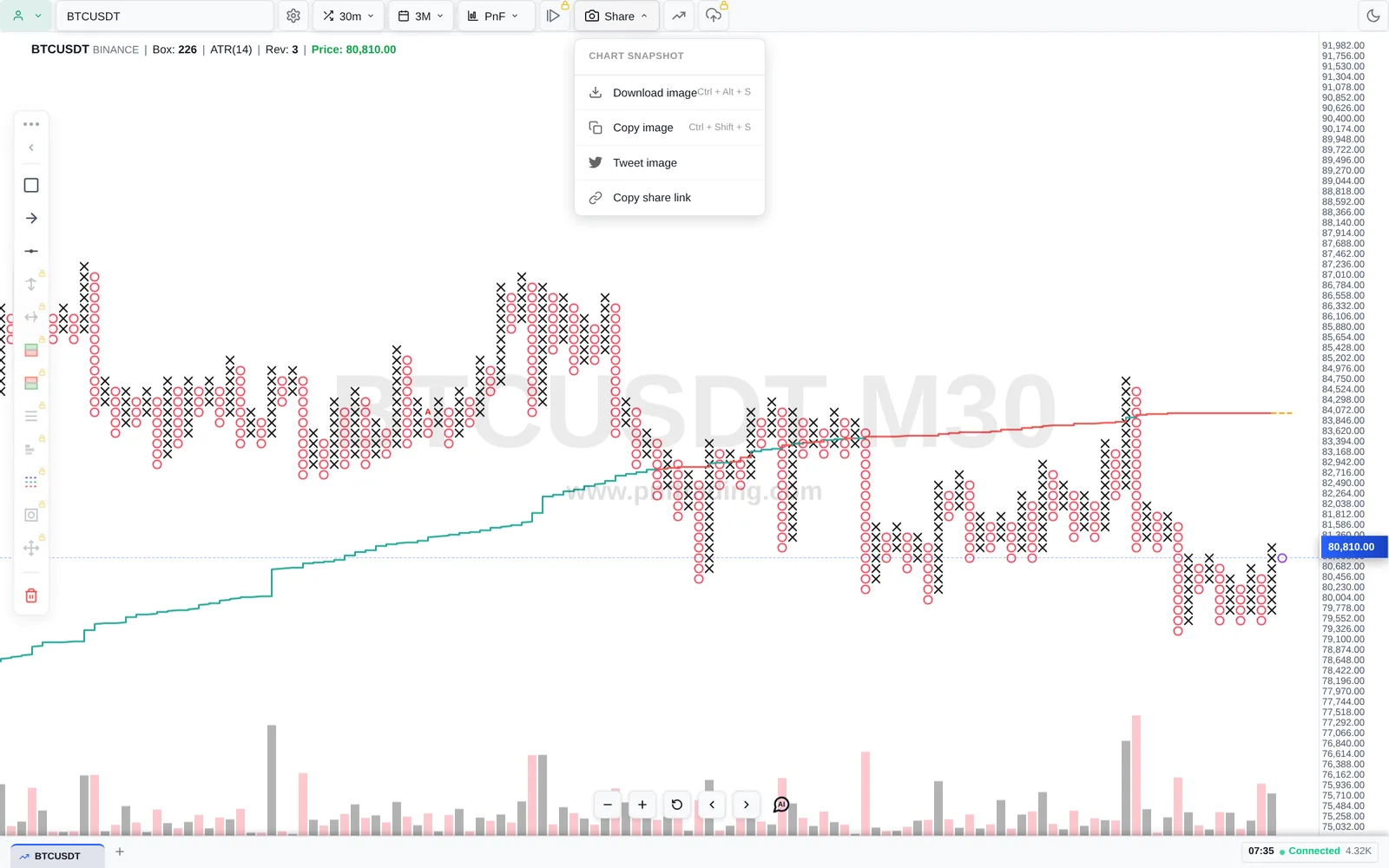
Task: Zoom out with the minus button
Action: coord(608,805)
